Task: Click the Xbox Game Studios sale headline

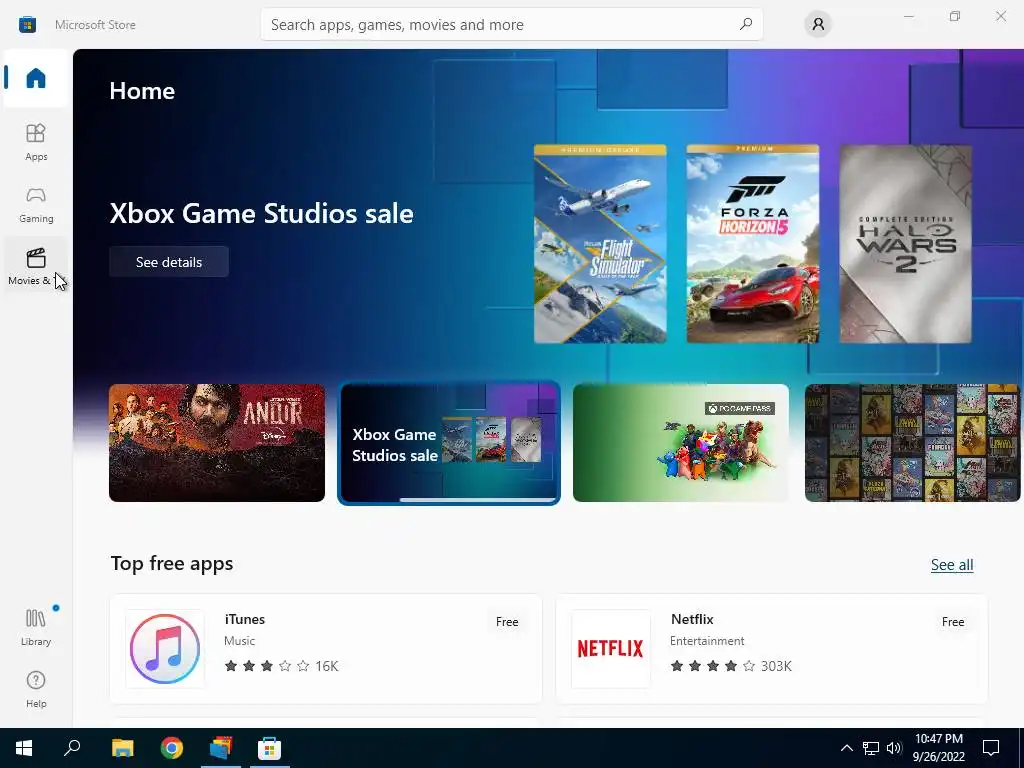Action: click(x=261, y=214)
